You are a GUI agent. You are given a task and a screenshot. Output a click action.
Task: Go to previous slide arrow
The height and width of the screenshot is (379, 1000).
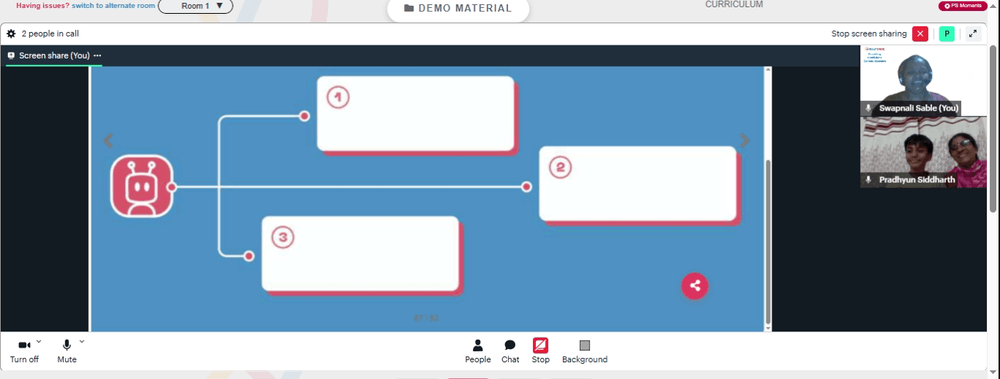(x=108, y=140)
